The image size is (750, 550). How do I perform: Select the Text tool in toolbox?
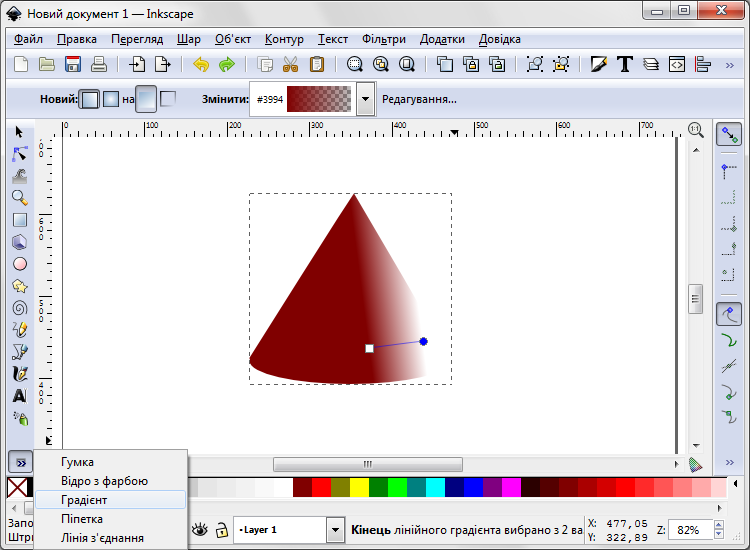[20, 396]
